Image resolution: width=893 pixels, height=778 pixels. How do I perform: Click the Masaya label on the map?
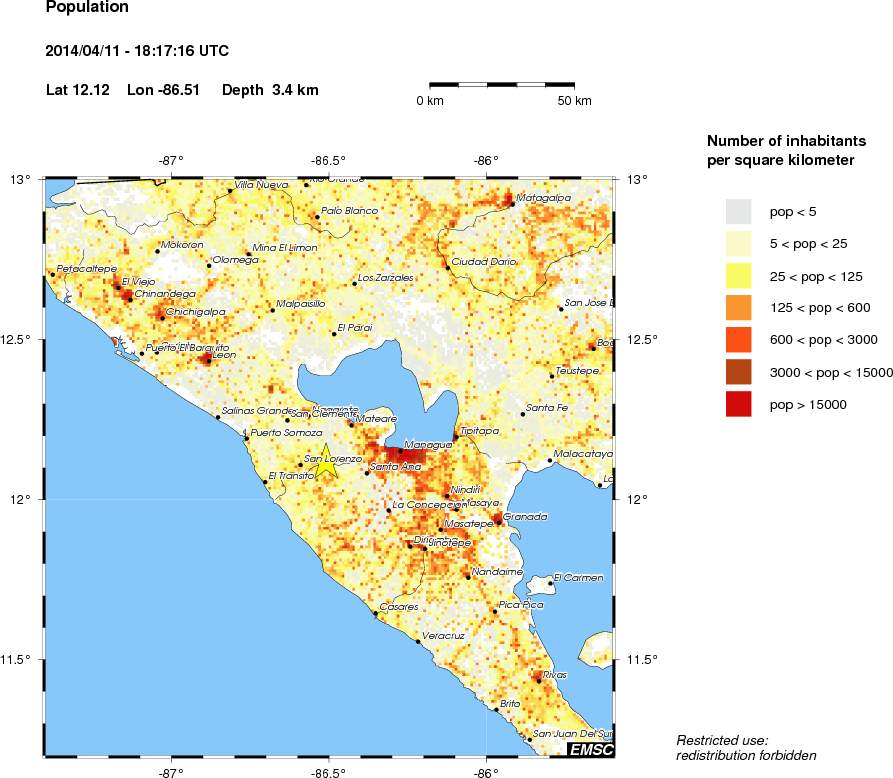[483, 503]
